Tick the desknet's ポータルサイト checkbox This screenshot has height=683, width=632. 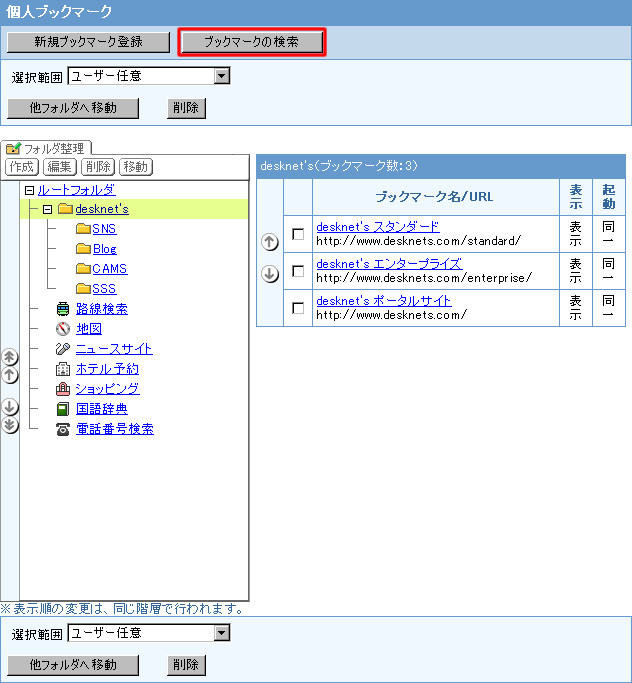point(298,308)
